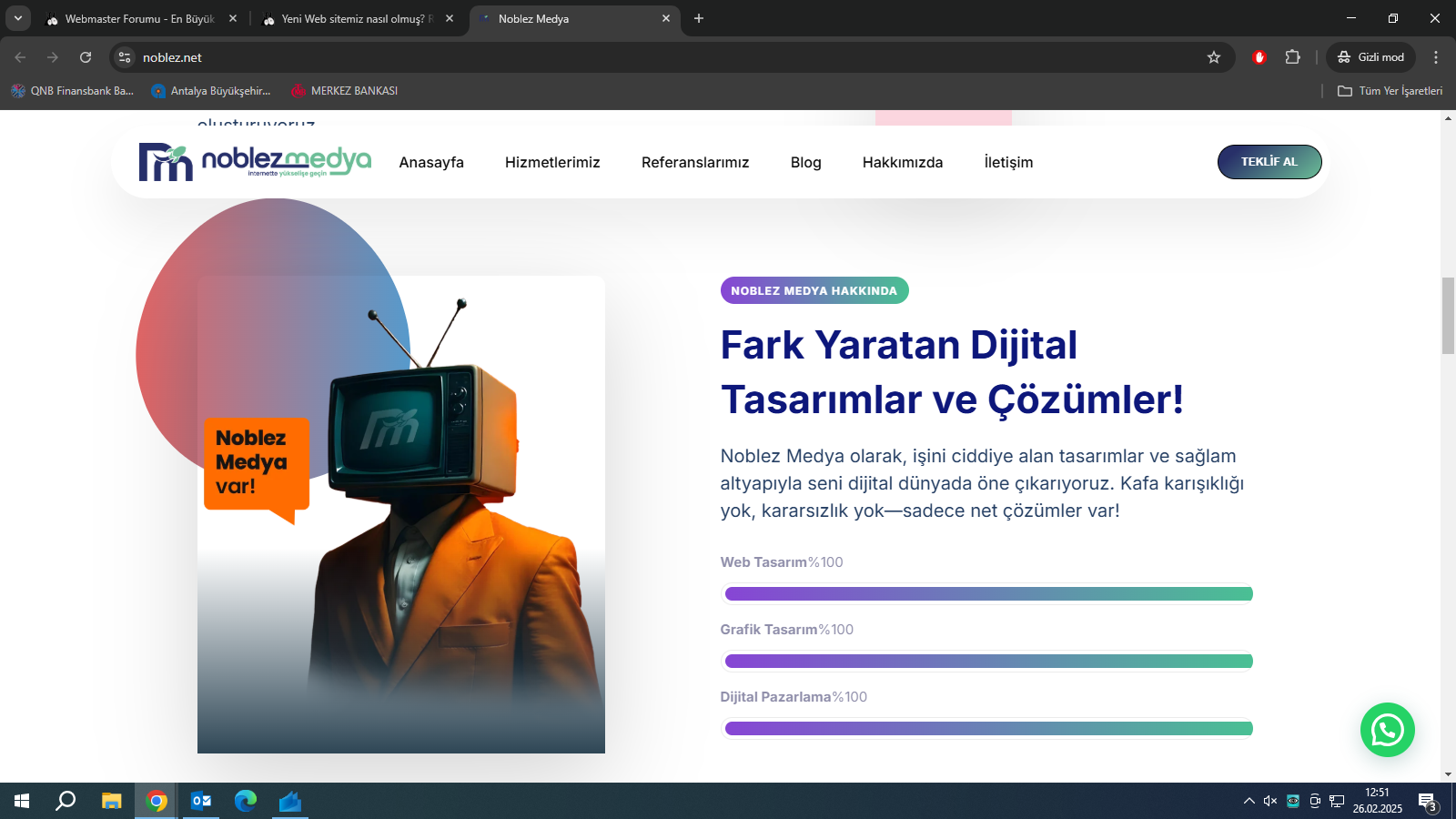Open the Windows Start menu
1456x819 pixels.
point(22,801)
